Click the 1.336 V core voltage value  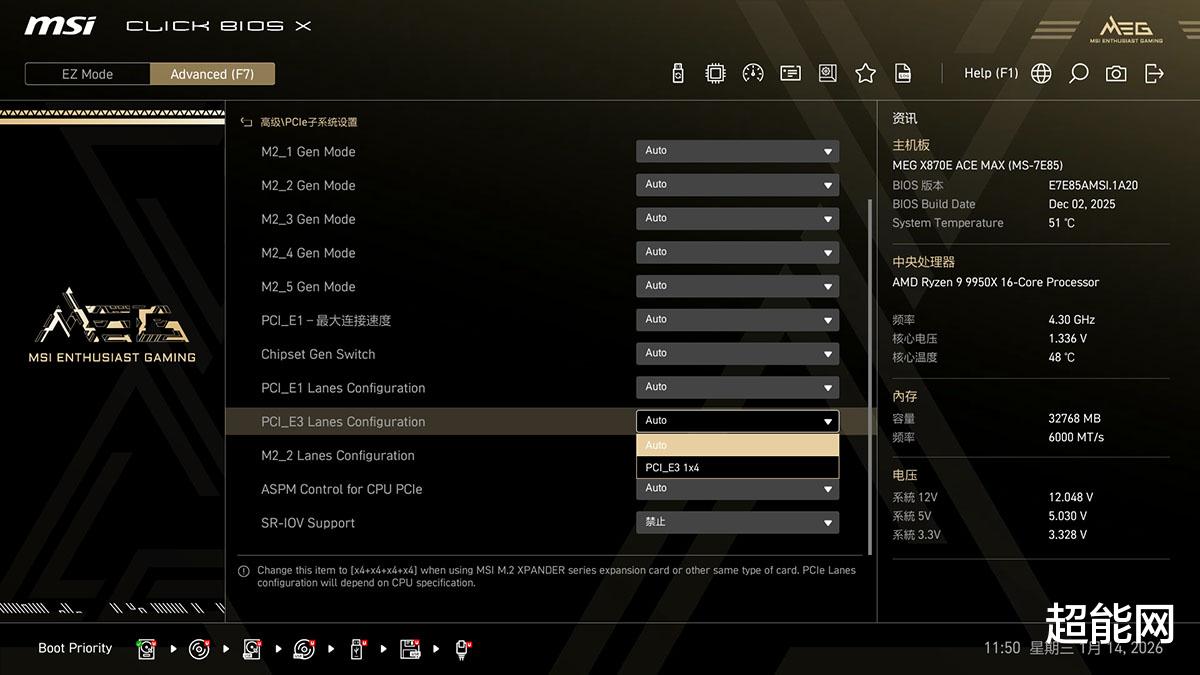coord(1068,339)
